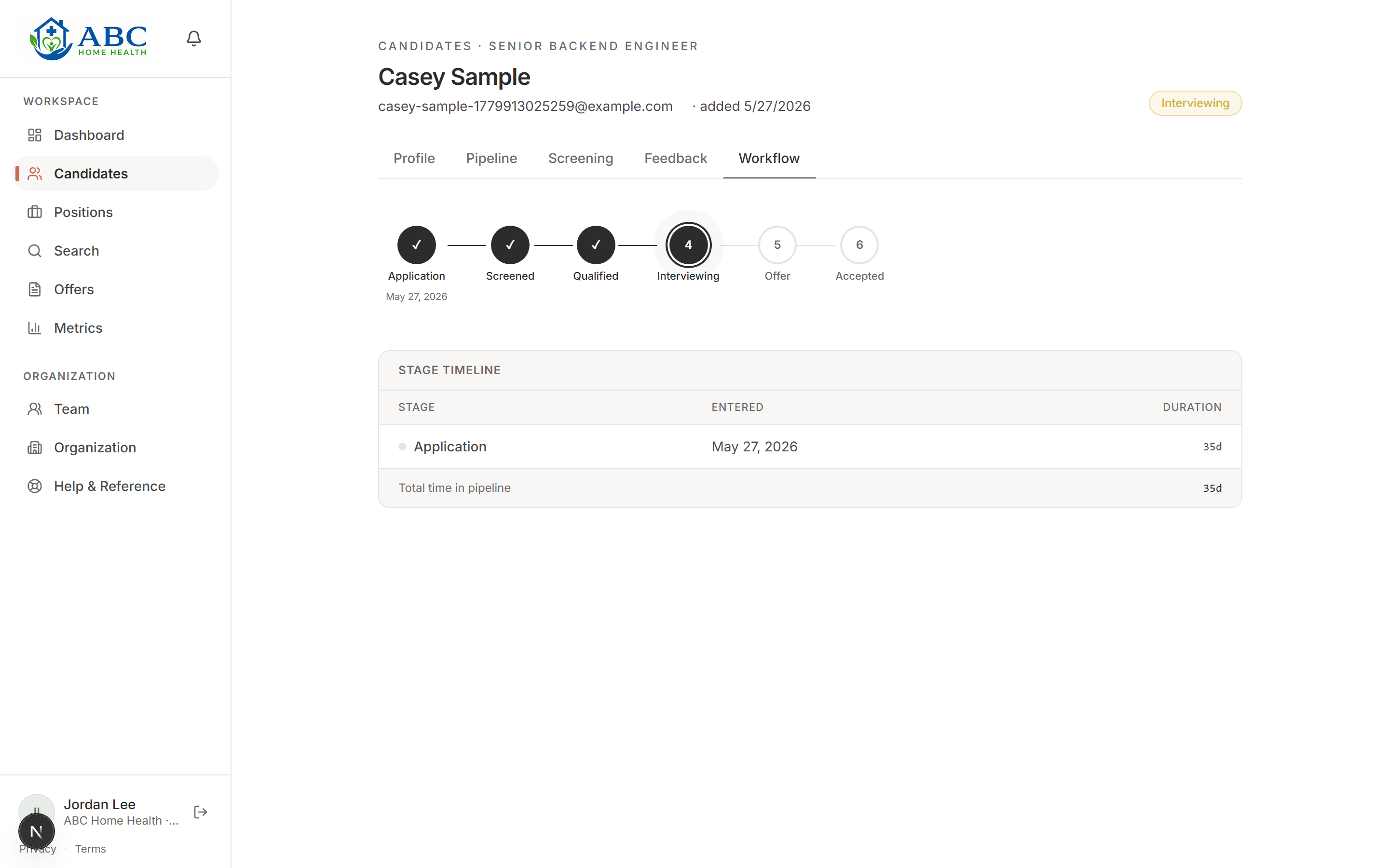Click the ABC Home Health organization label
This screenshot has width=1389, height=868.
coord(121,821)
